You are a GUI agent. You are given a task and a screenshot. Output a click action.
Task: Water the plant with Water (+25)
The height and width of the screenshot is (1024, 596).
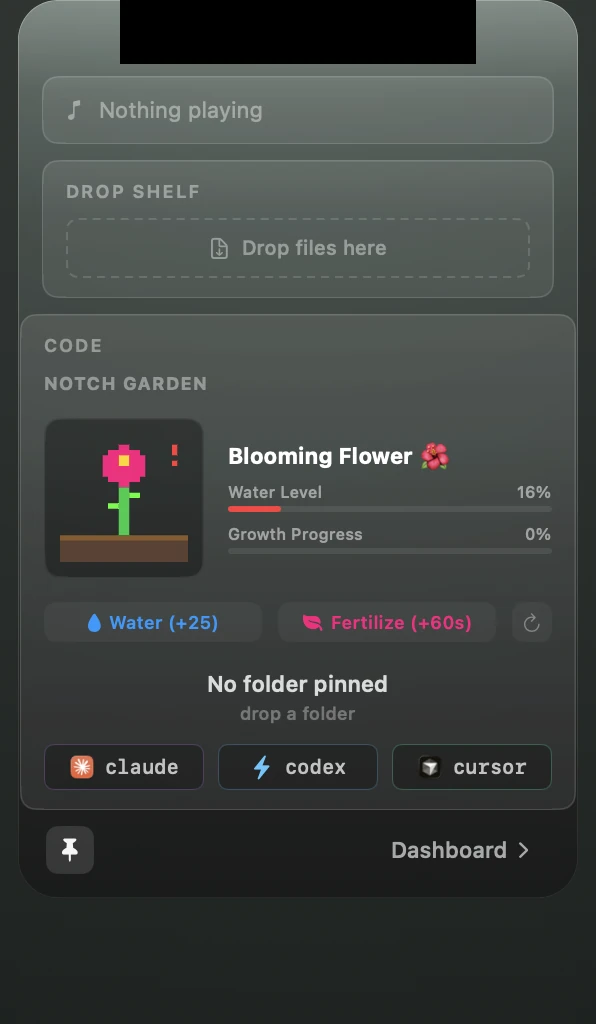153,622
